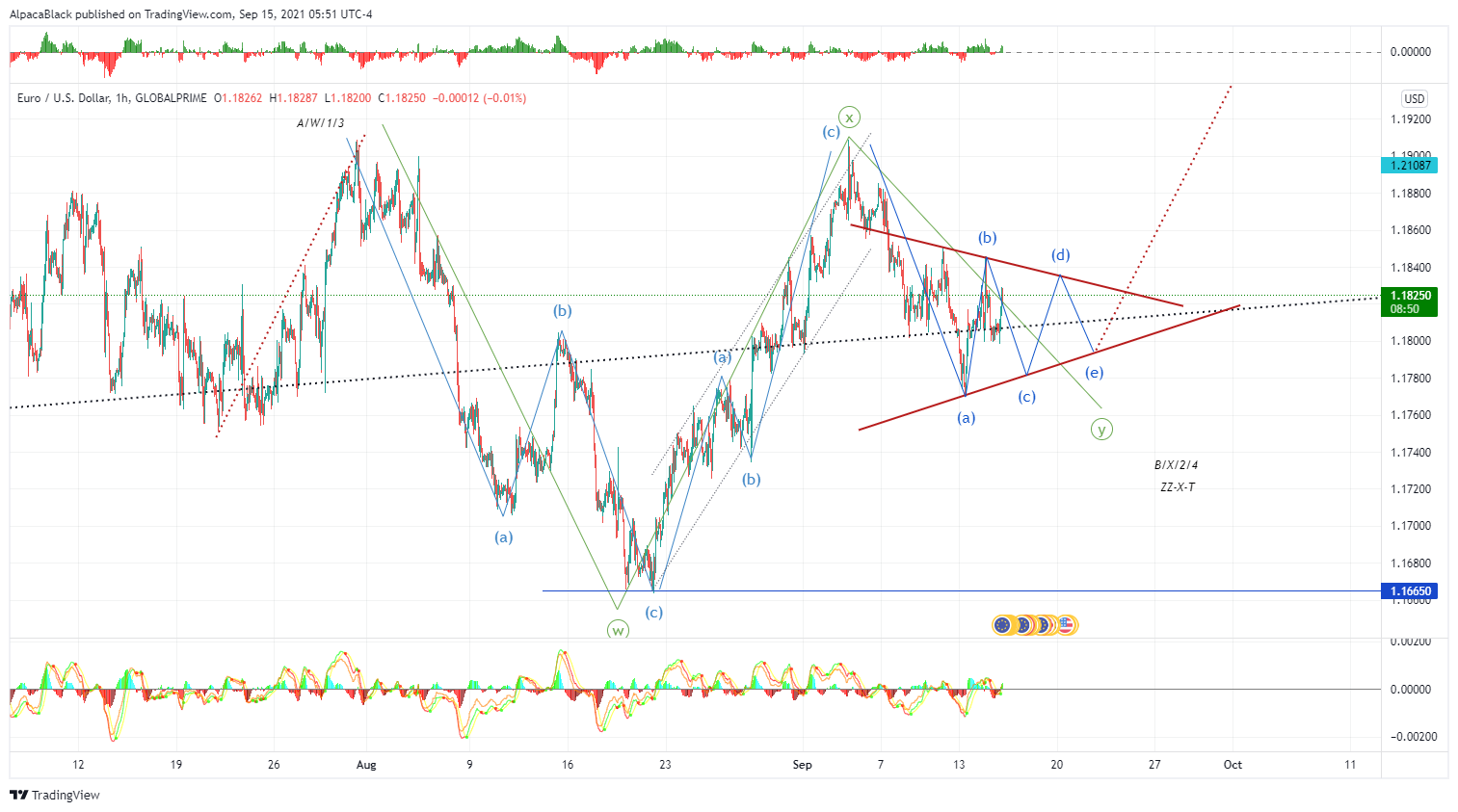Select the (c) label beside the circled x

point(831,132)
